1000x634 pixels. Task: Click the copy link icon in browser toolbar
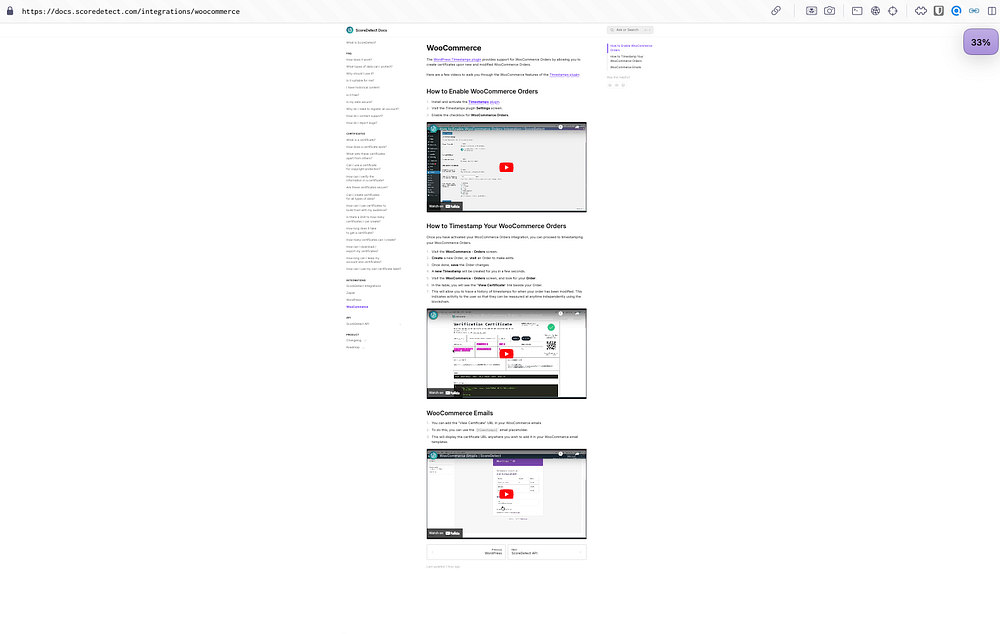pyautogui.click(x=776, y=11)
